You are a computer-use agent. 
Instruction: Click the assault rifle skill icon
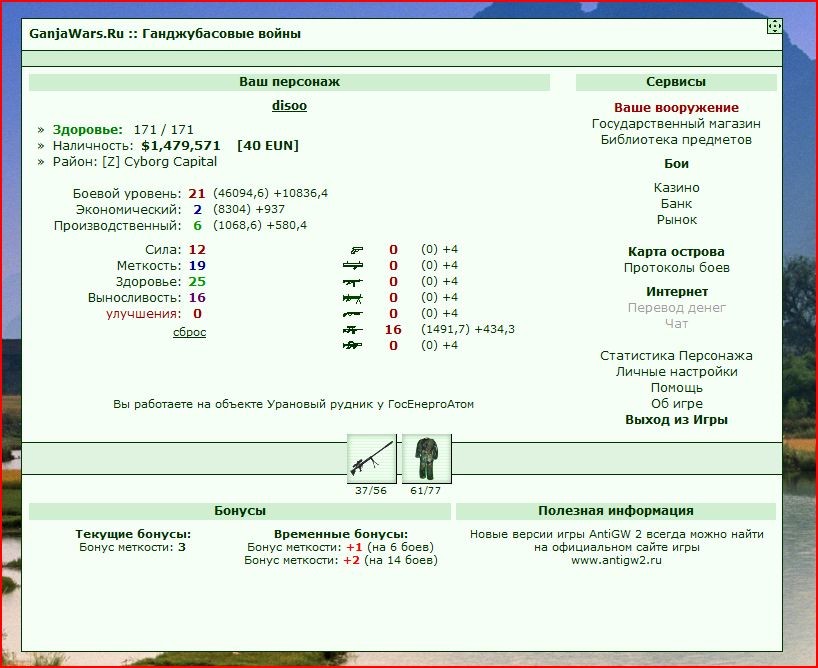coord(353,282)
